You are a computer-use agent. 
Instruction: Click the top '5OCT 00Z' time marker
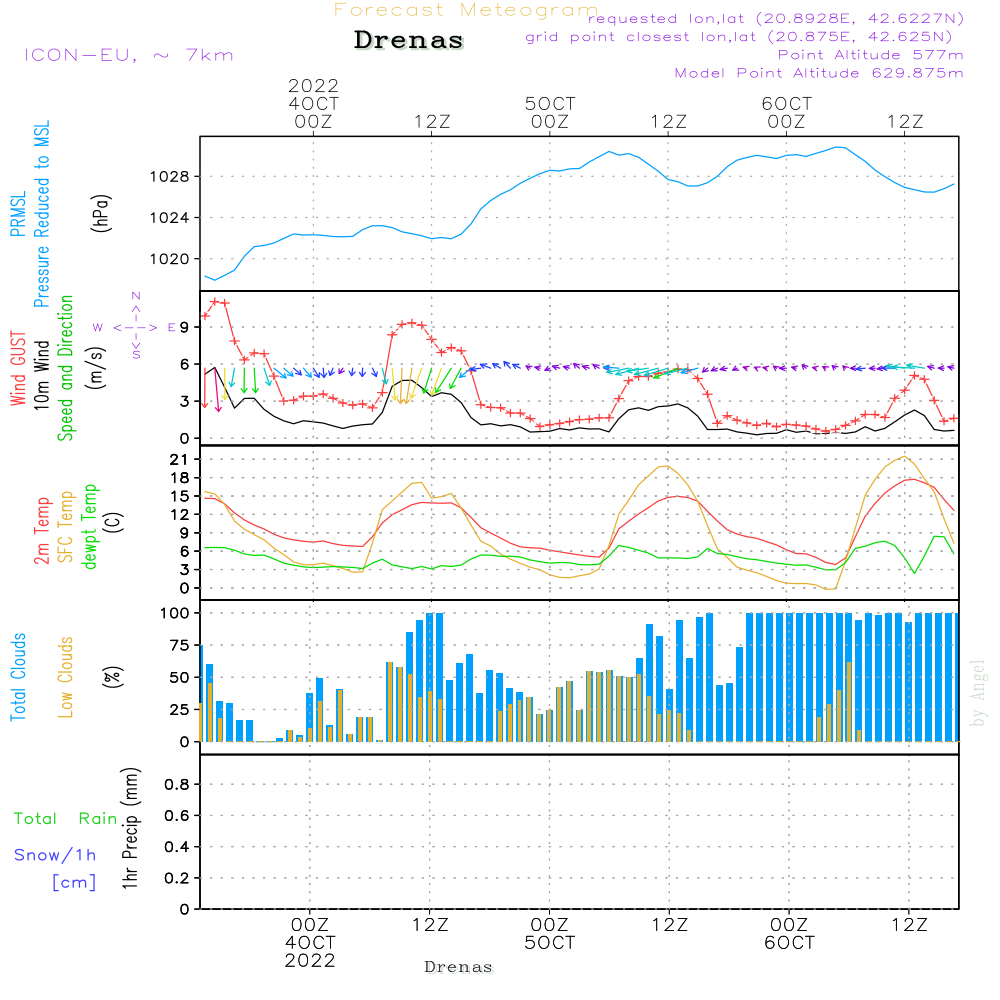click(549, 112)
